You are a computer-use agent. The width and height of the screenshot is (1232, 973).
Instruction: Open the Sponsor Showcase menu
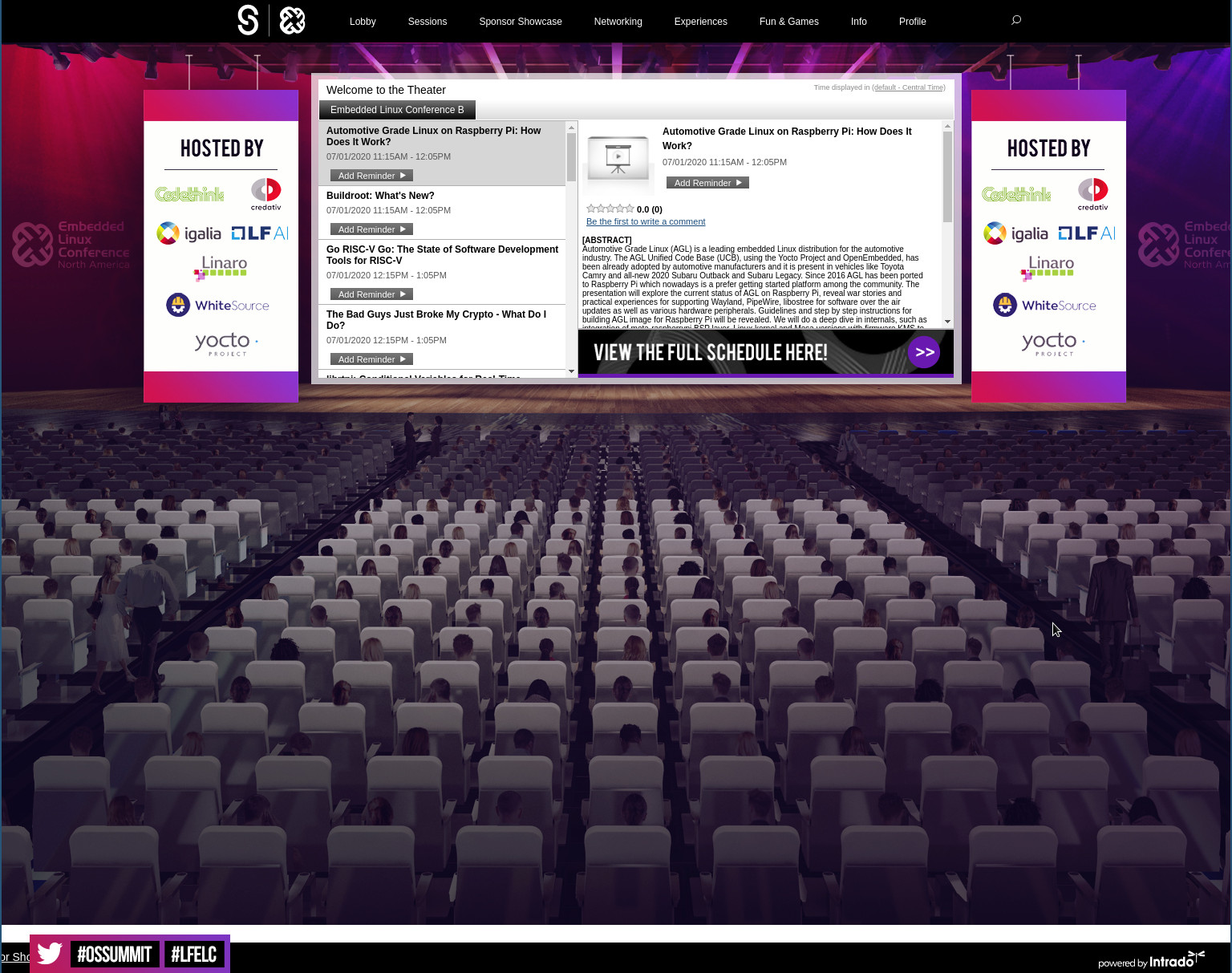(521, 22)
